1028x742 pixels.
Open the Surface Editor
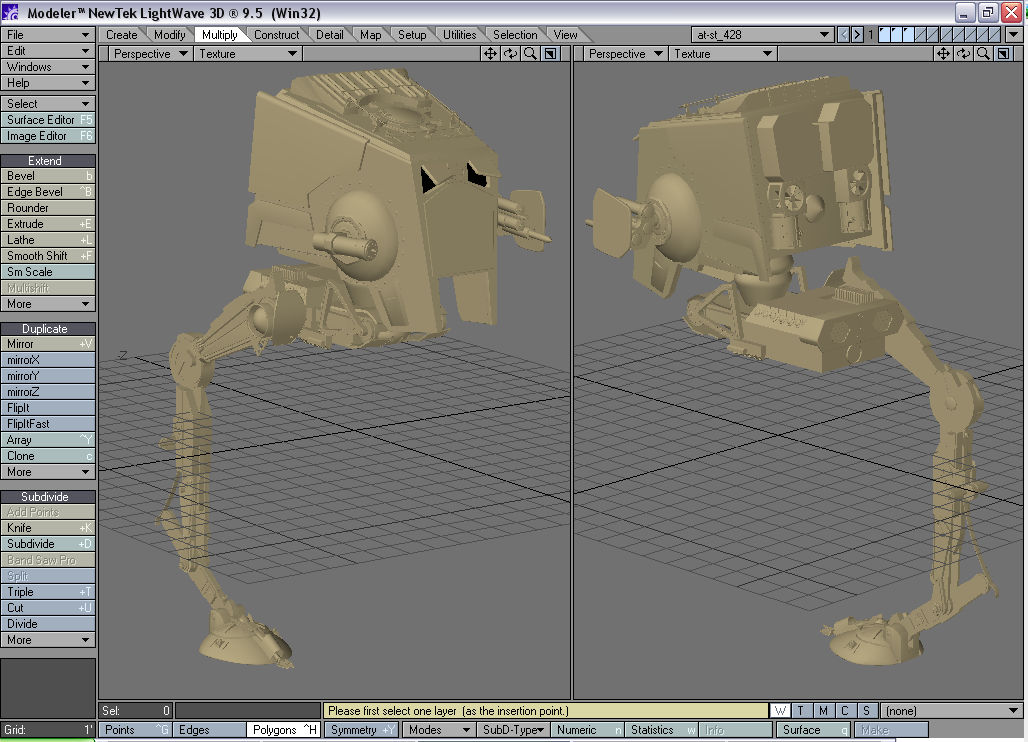click(48, 120)
